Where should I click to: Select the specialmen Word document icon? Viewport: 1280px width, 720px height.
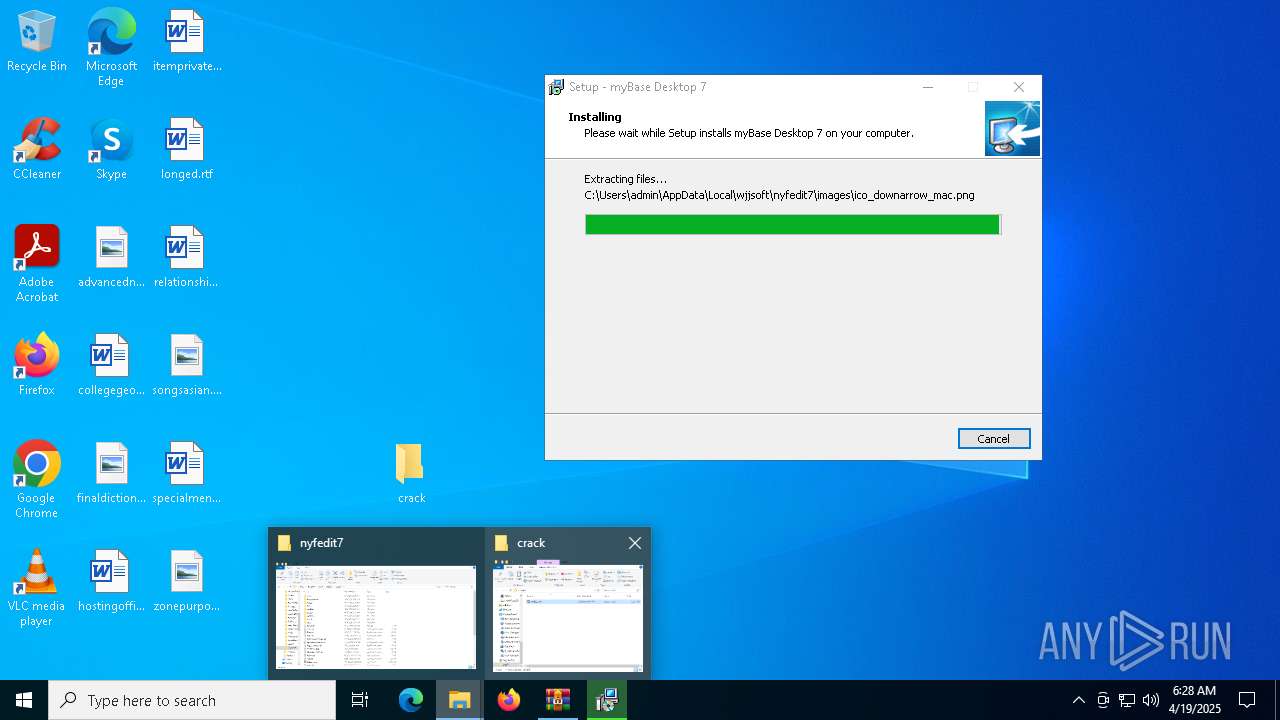(x=186, y=474)
